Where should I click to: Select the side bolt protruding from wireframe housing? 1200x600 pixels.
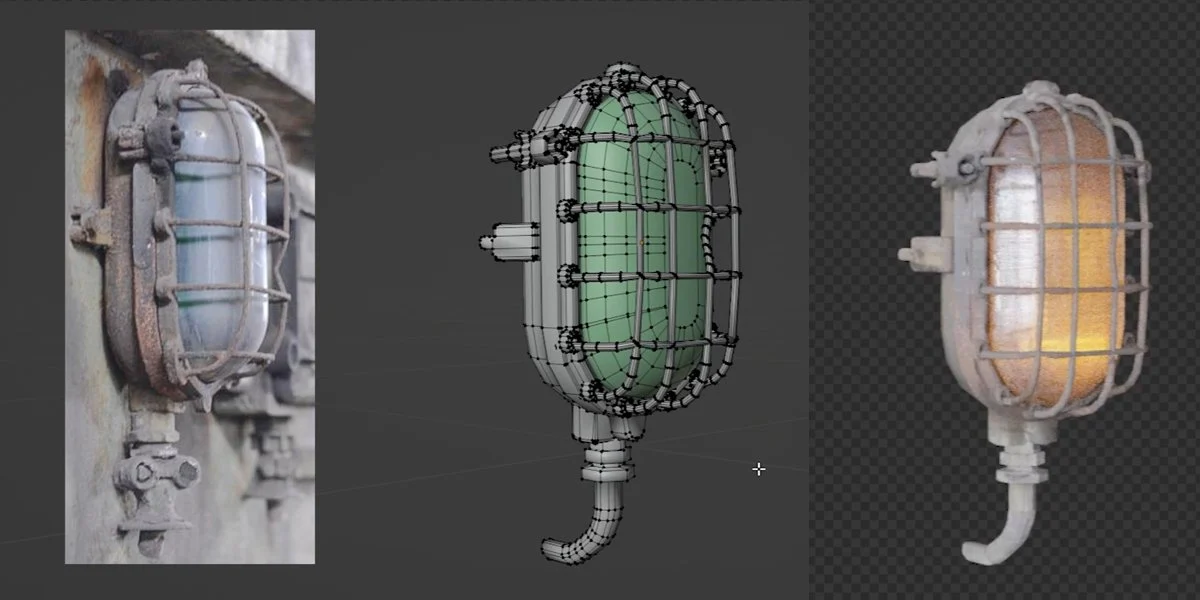[x=508, y=241]
